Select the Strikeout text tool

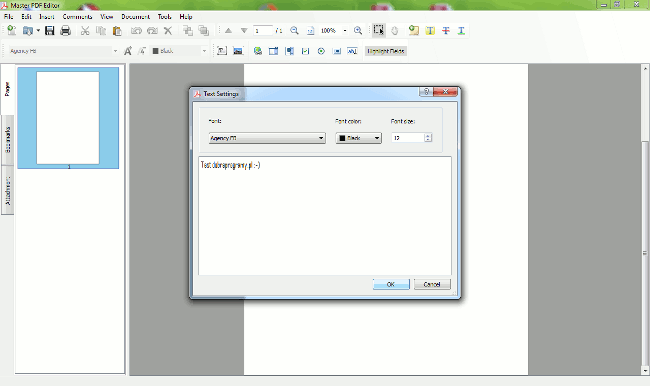click(x=446, y=30)
